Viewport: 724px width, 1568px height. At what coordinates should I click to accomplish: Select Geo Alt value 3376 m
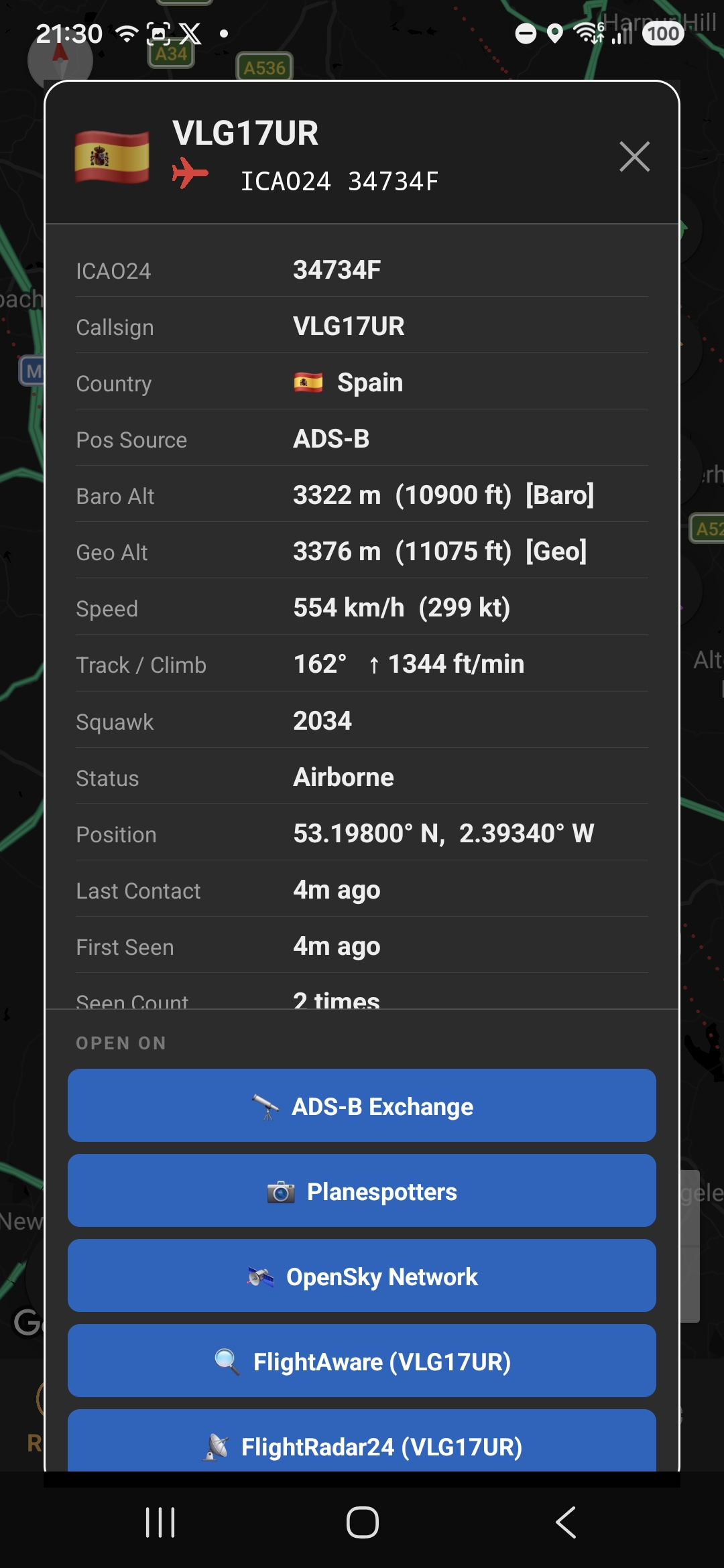click(x=337, y=551)
